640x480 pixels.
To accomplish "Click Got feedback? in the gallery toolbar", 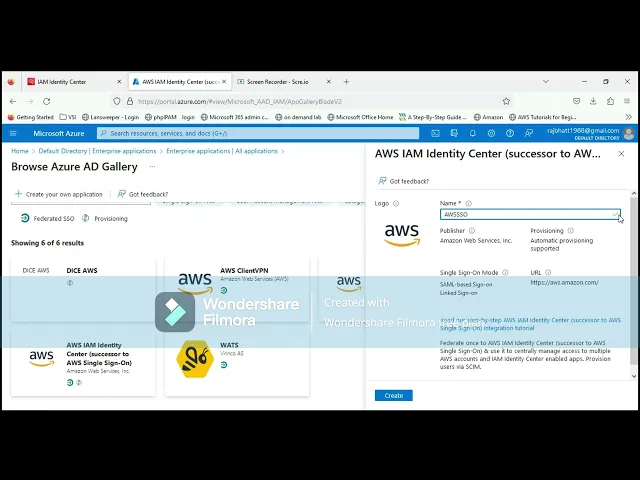I will [x=143, y=194].
